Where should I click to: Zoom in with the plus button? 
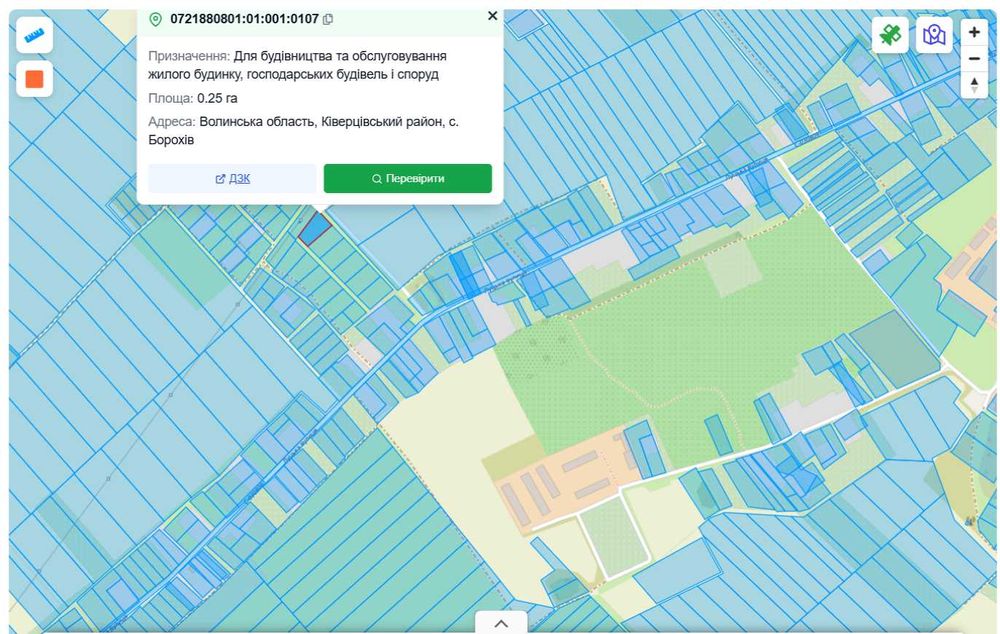click(x=974, y=32)
